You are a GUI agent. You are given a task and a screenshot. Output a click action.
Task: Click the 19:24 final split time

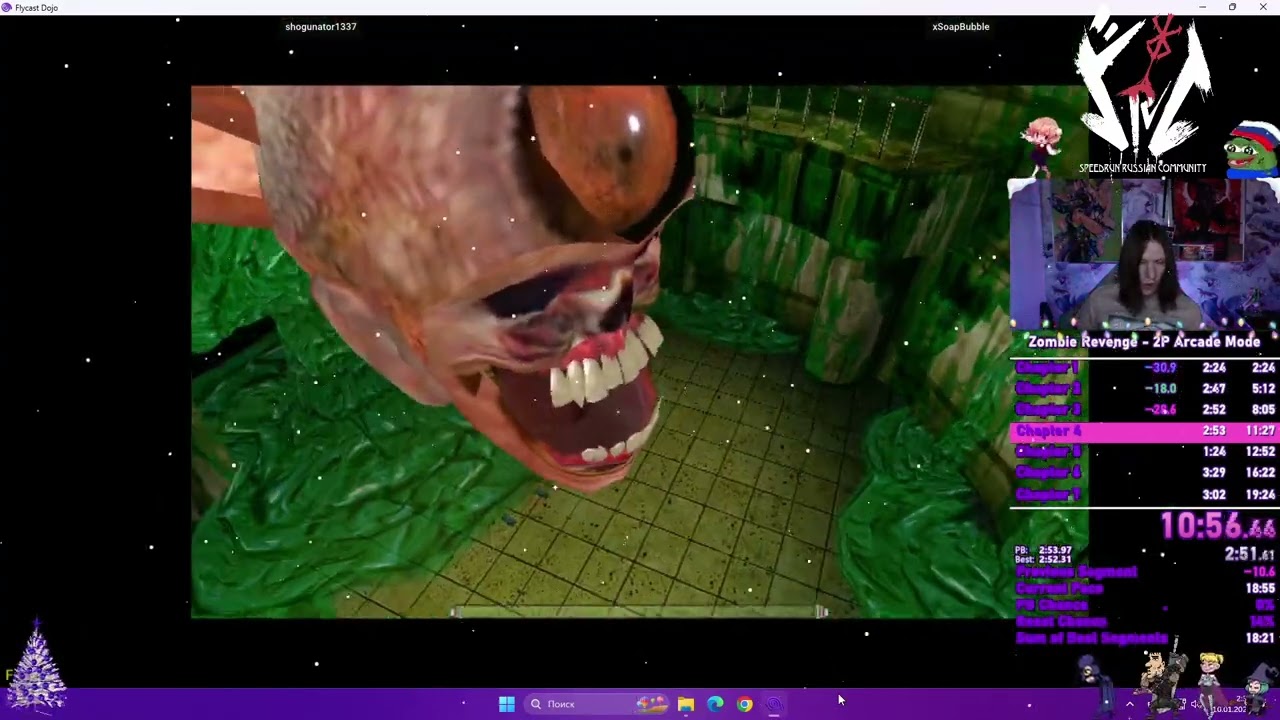(1260, 495)
